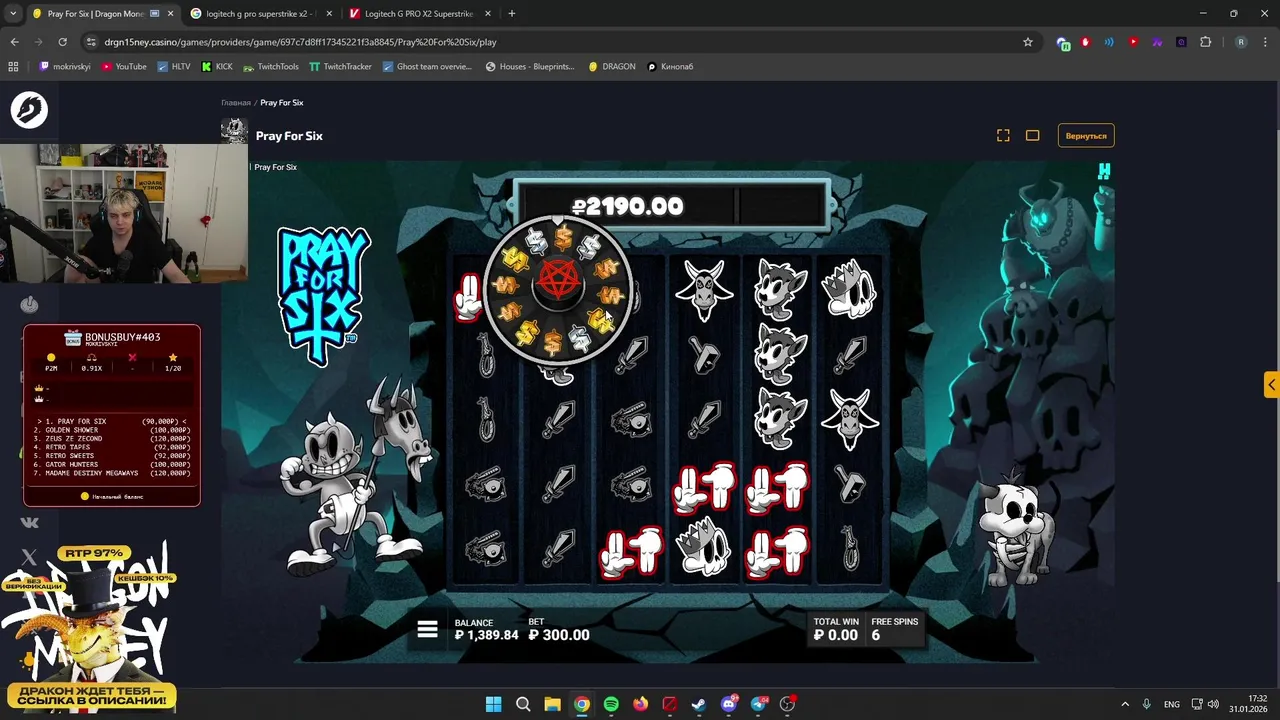The image size is (1280, 720).
Task: Expand the orange side panel arrow
Action: click(x=1271, y=384)
